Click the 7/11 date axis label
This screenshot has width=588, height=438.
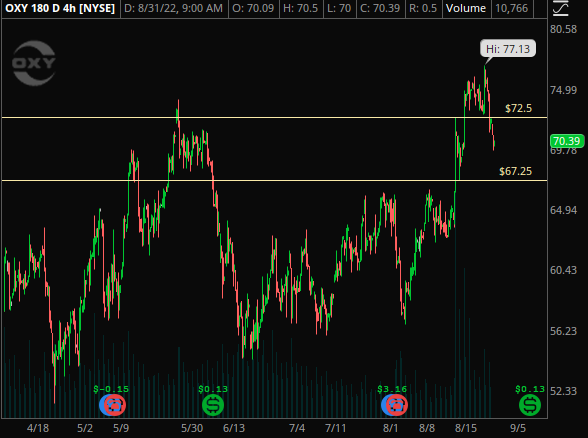click(x=336, y=428)
